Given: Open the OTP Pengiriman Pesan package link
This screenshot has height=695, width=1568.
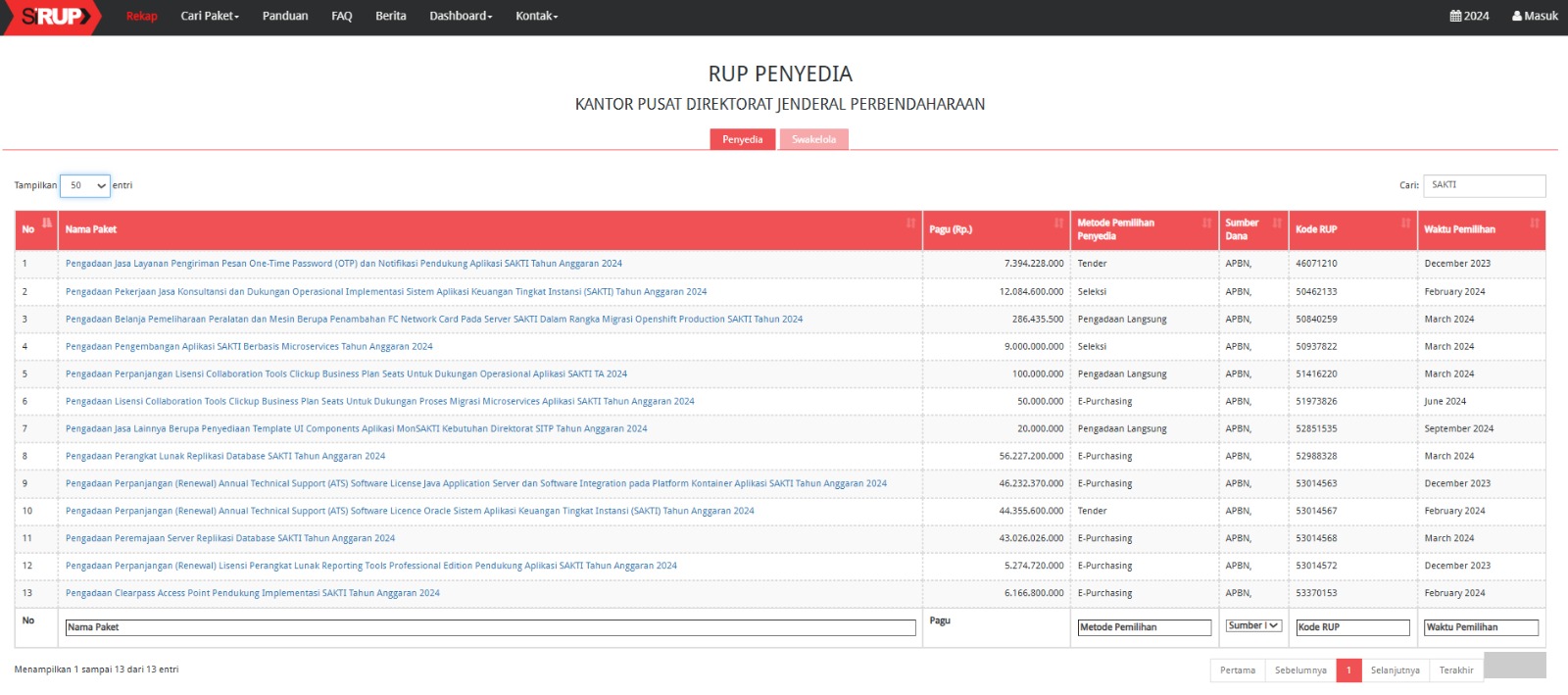Looking at the screenshot, I should point(344,264).
